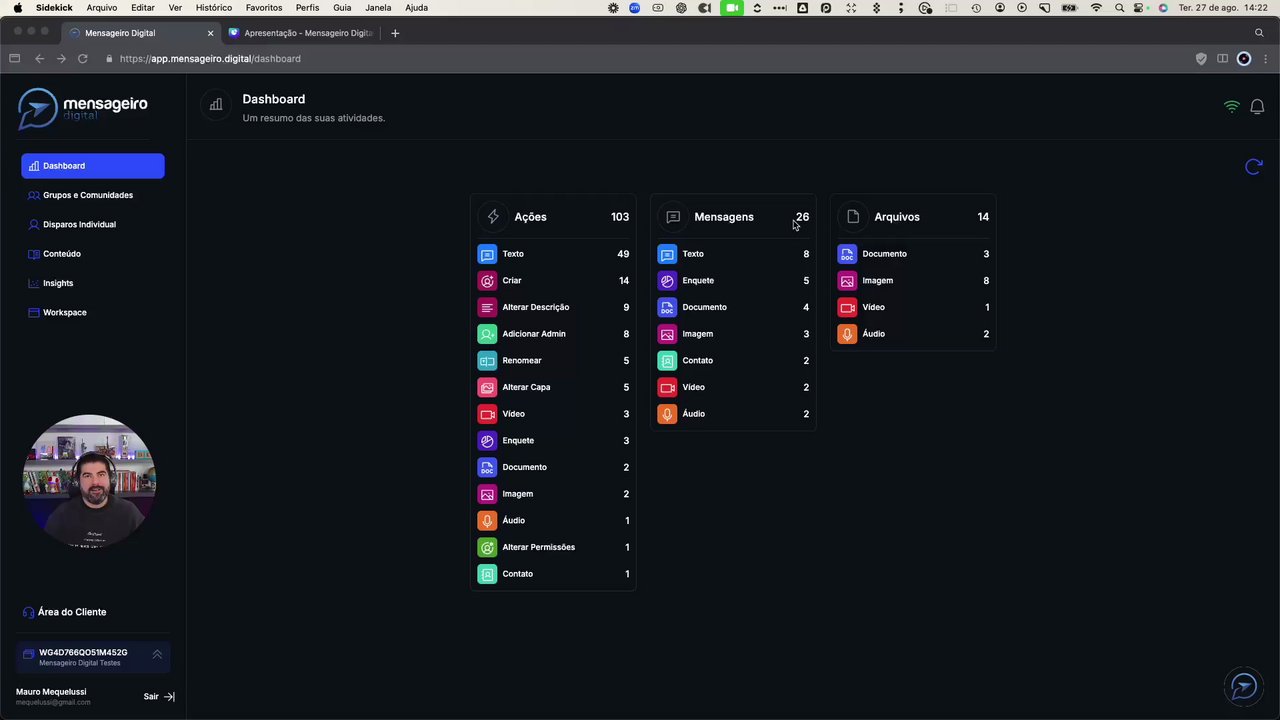Click the Imagem row in Ações

pyautogui.click(x=553, y=494)
